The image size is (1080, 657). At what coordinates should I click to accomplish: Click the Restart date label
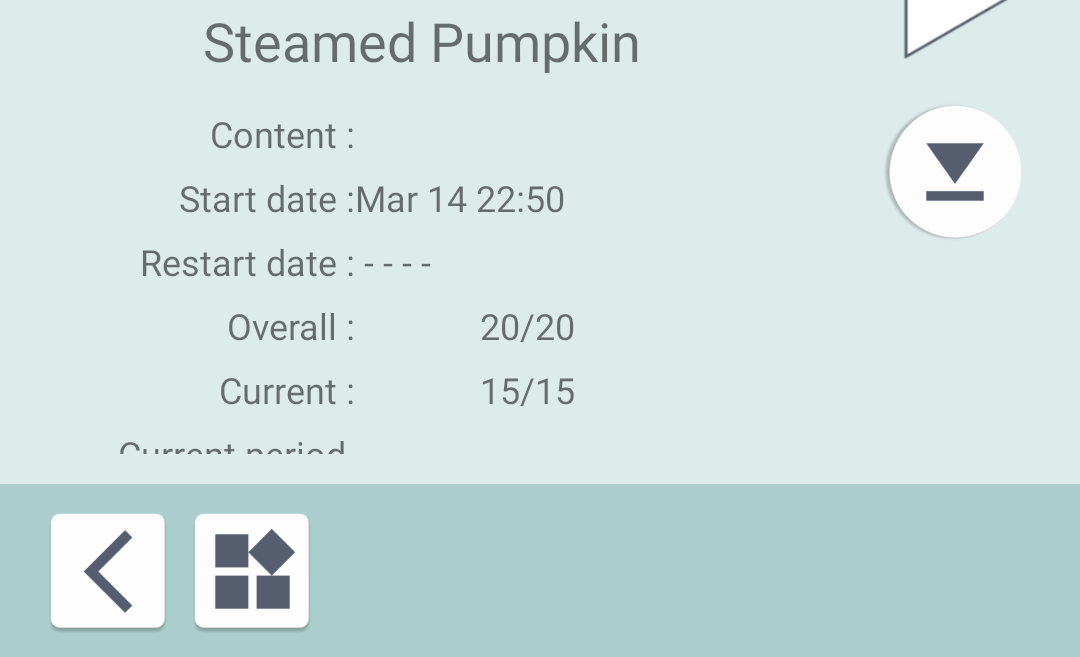[246, 264]
